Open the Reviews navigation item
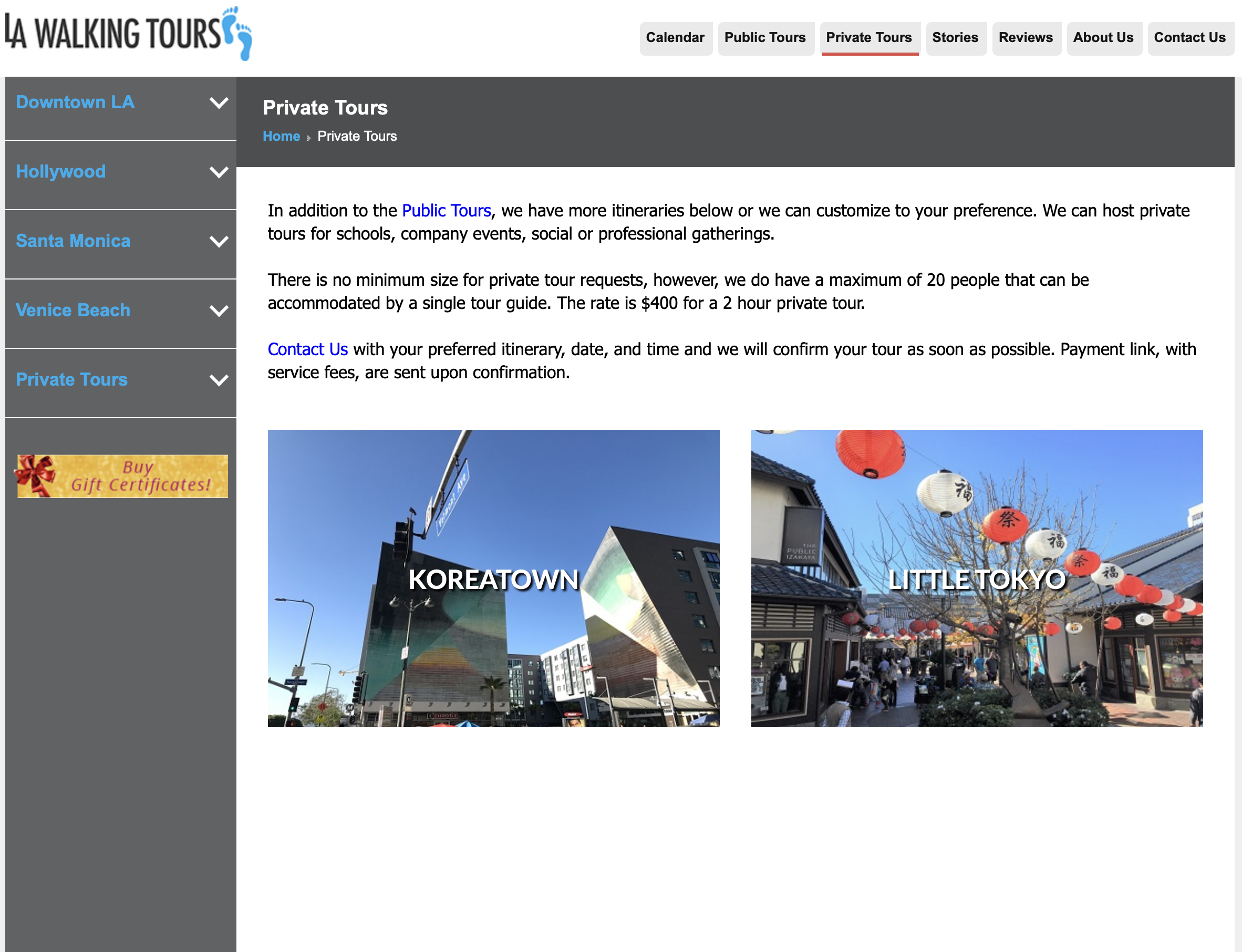Viewport: 1242px width, 952px height. tap(1025, 38)
